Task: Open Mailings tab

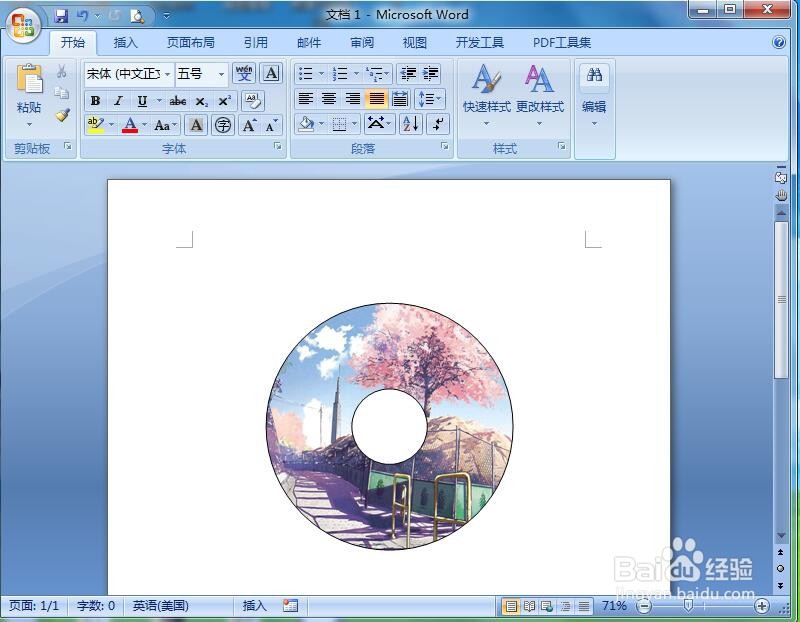Action: click(x=309, y=43)
